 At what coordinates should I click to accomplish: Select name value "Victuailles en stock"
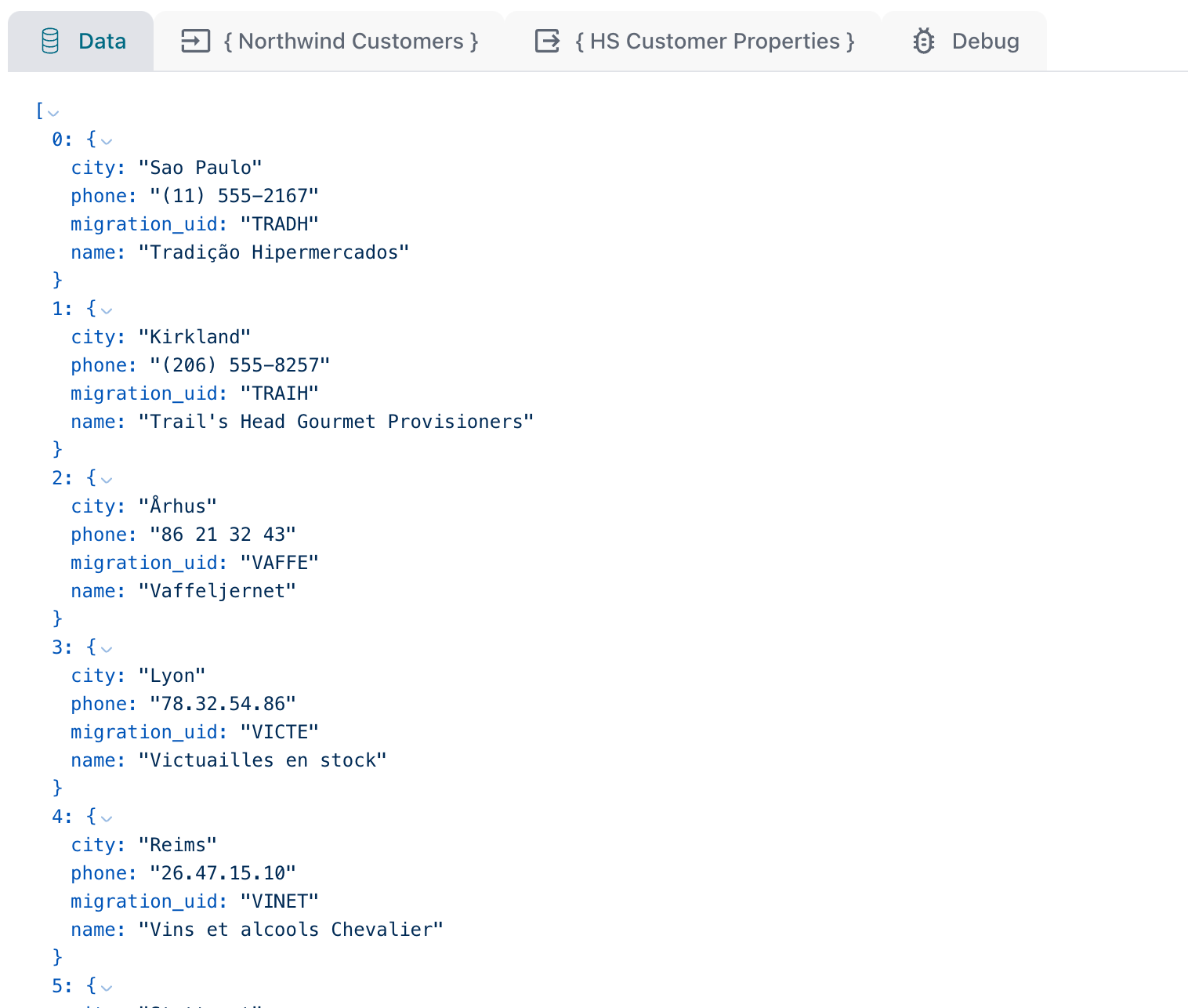point(263,760)
